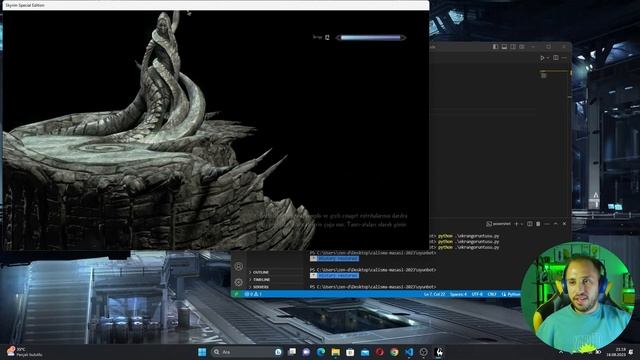The image size is (640, 360).
Task: Open Accounts icon in VS Code activity bar
Action: [239, 266]
